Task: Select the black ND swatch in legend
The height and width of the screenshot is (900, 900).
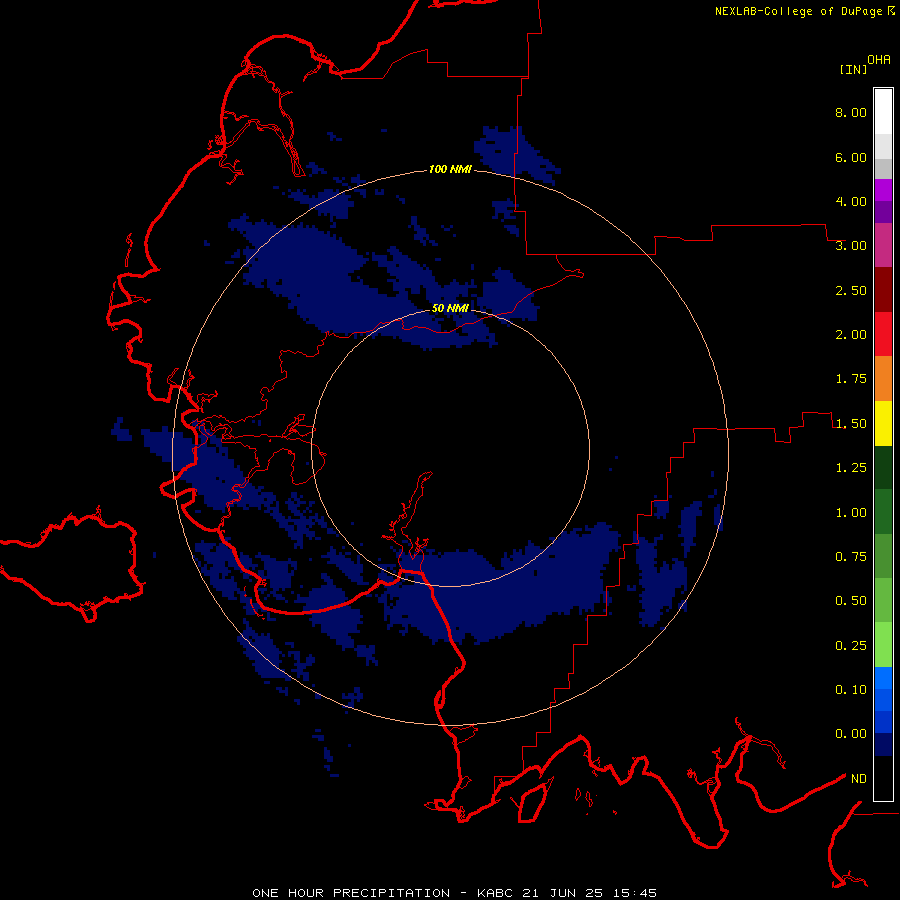Action: point(883,778)
